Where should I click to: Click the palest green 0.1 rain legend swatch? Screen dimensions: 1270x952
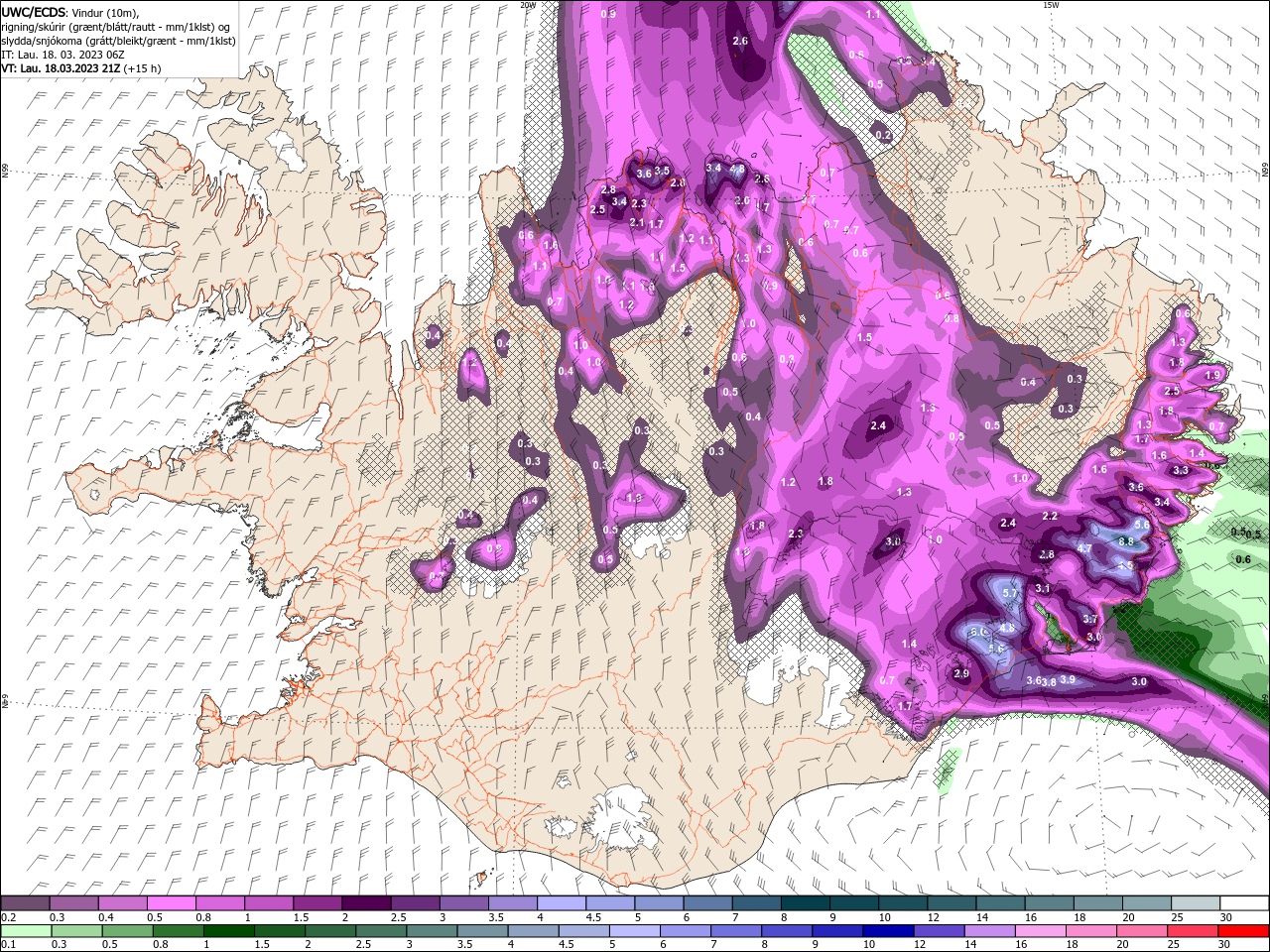tap(26, 931)
